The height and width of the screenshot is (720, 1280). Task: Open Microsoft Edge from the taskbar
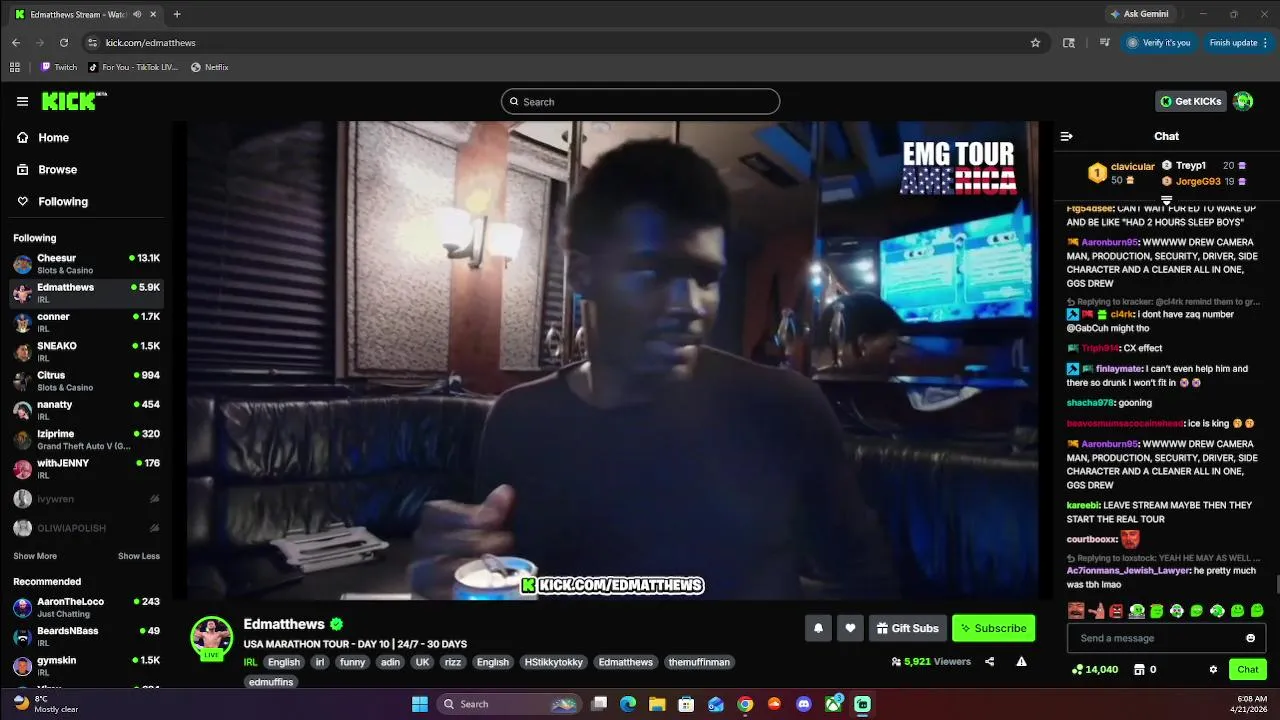click(x=628, y=704)
